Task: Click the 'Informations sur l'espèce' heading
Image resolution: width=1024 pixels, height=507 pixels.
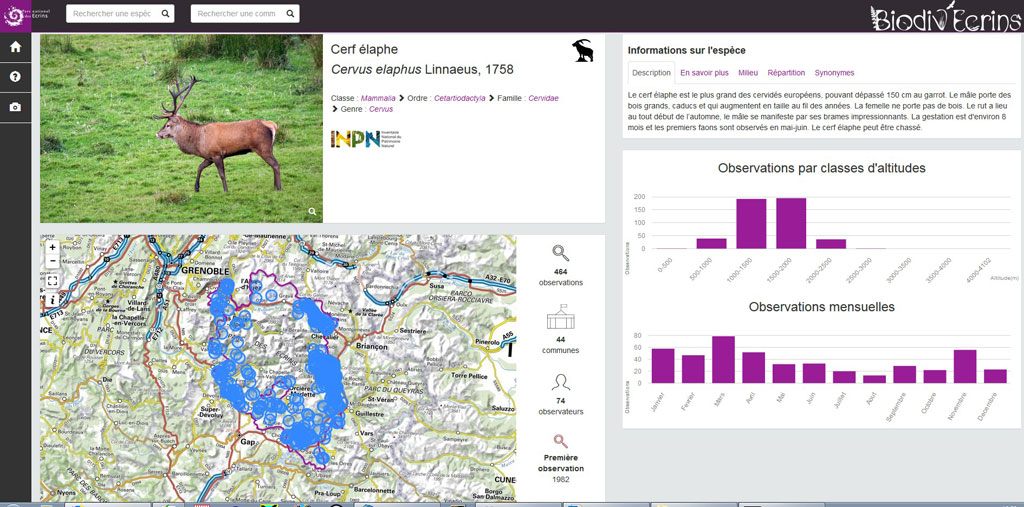Action: point(686,50)
